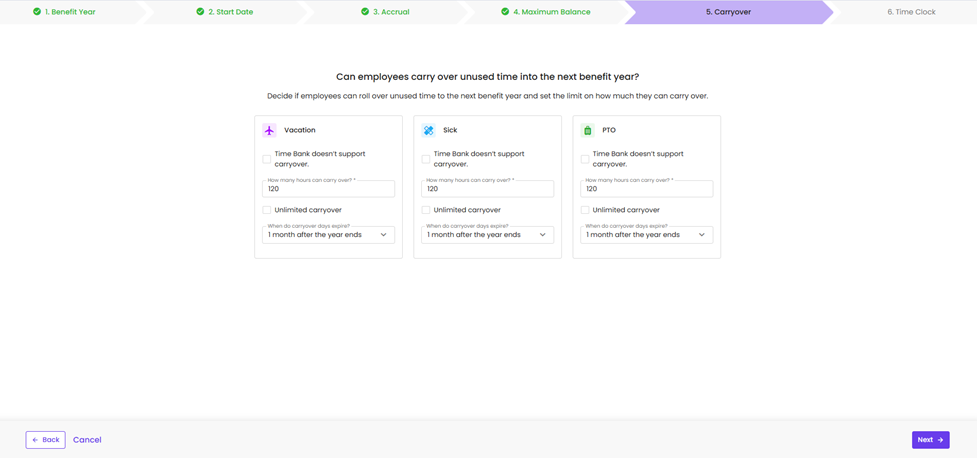Click Vacation carryover hours input field
977x458 pixels.
[328, 189]
